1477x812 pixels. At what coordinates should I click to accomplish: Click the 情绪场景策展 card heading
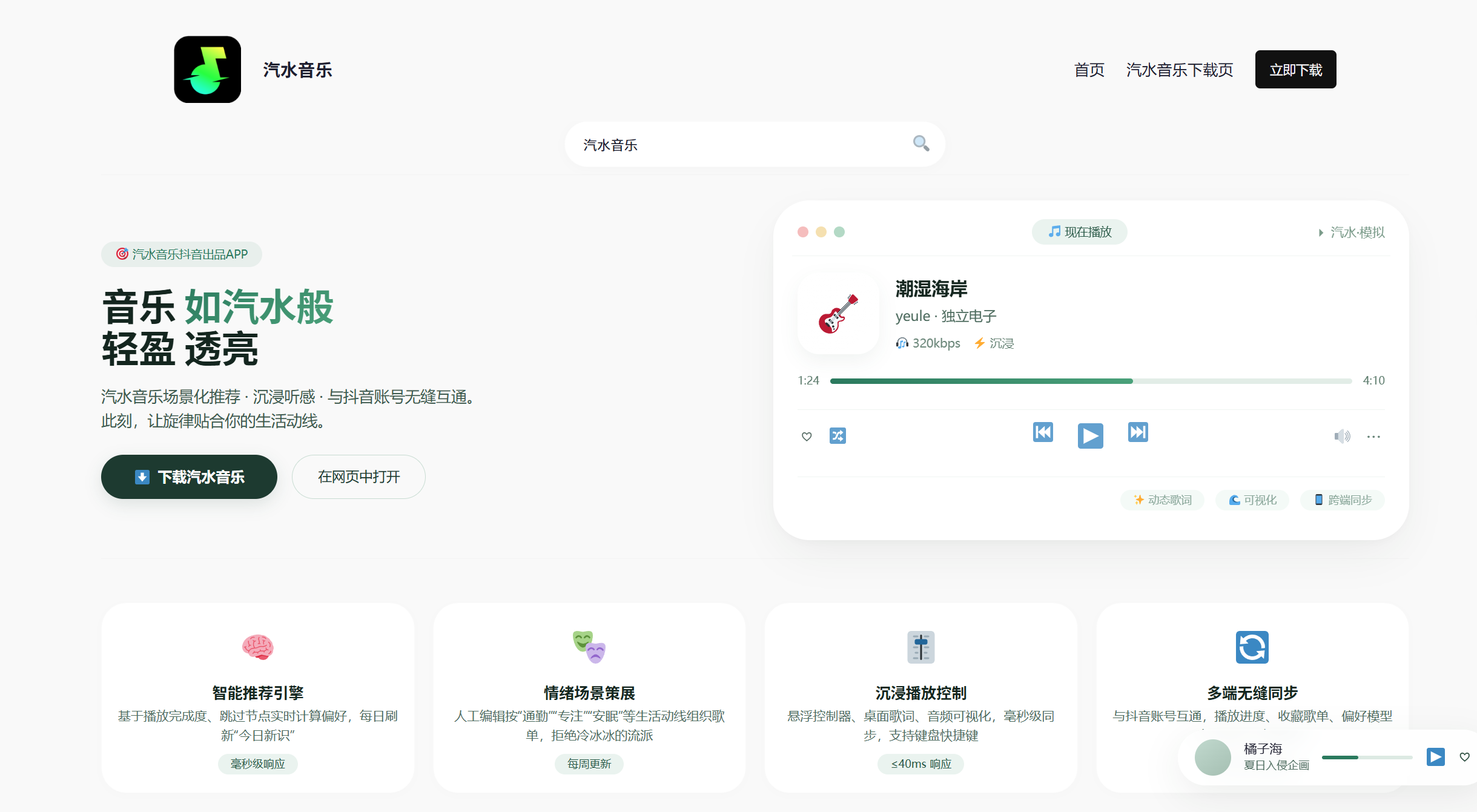[589, 693]
